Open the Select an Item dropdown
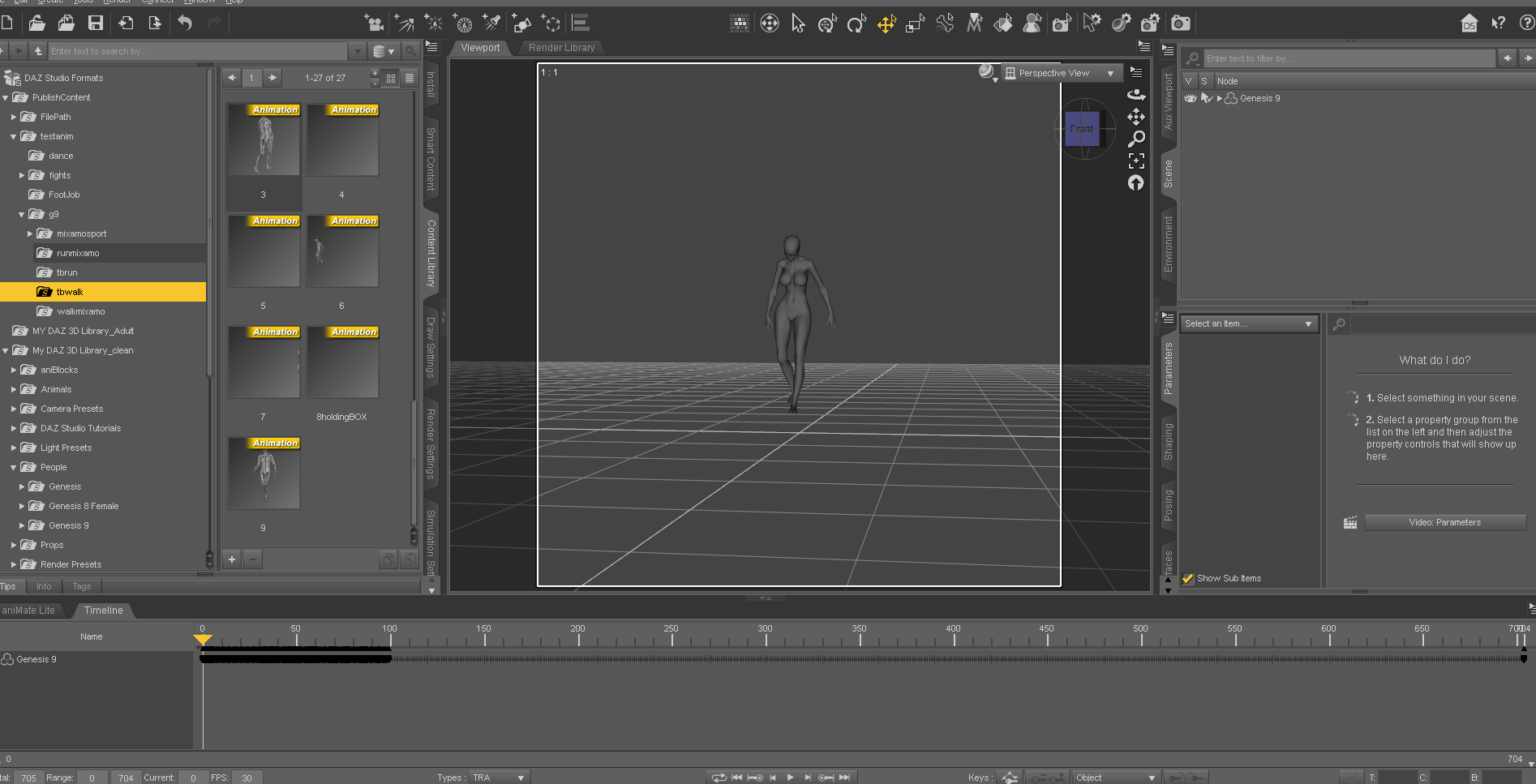1536x784 pixels. click(x=1247, y=323)
